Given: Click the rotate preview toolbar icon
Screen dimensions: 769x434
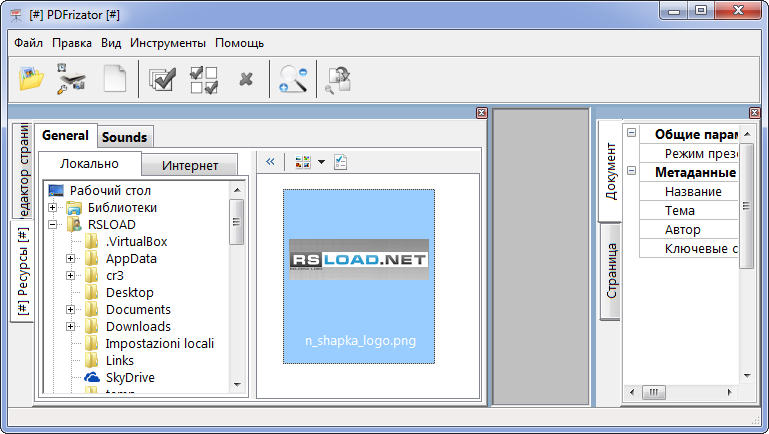Looking at the screenshot, I should point(339,80).
